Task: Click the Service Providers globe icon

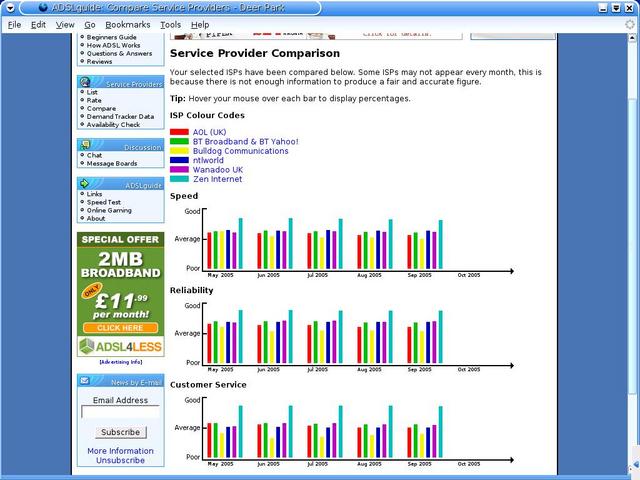Action: click(x=85, y=83)
